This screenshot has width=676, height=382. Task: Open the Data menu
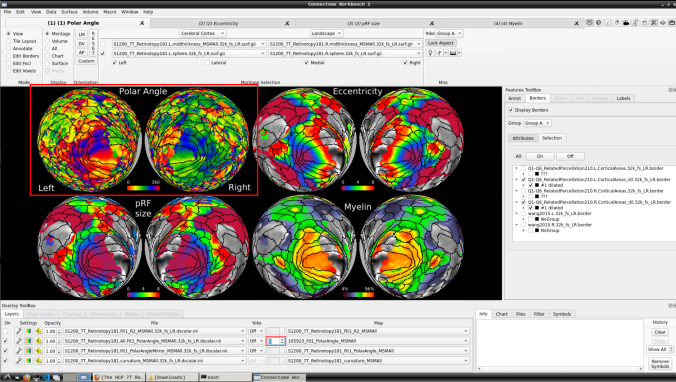click(x=51, y=12)
